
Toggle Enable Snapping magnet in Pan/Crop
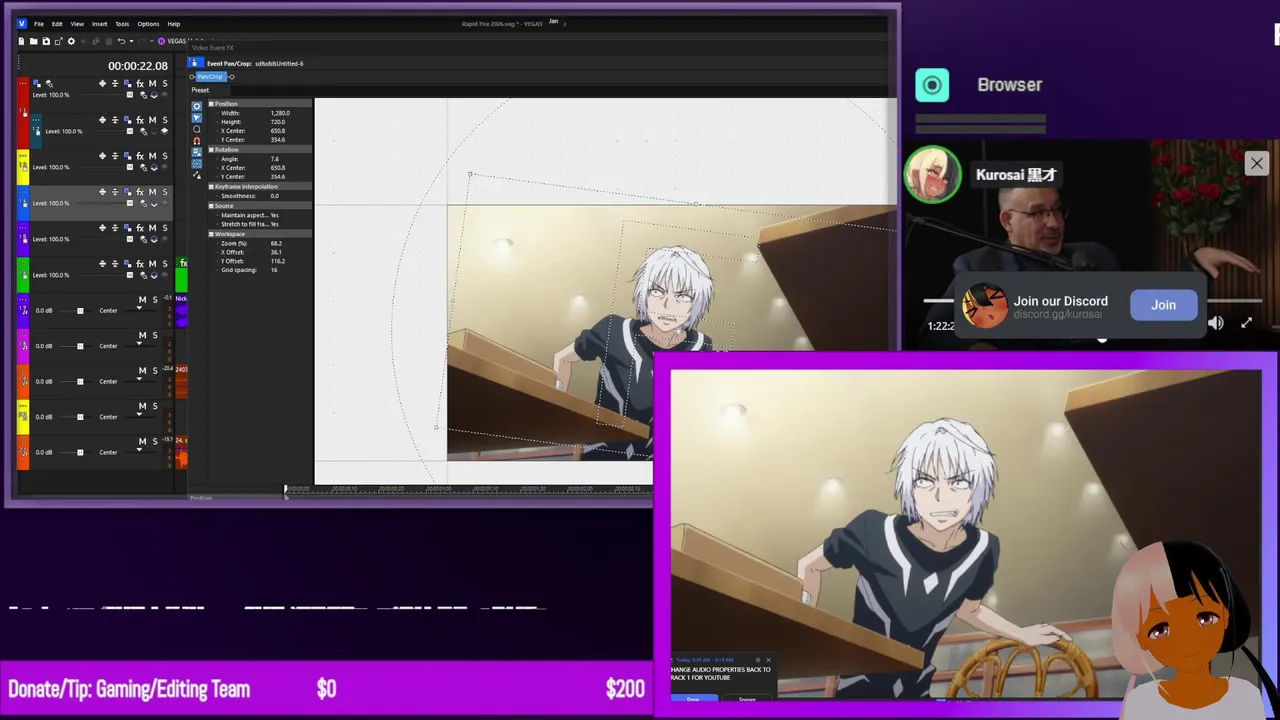[x=197, y=141]
